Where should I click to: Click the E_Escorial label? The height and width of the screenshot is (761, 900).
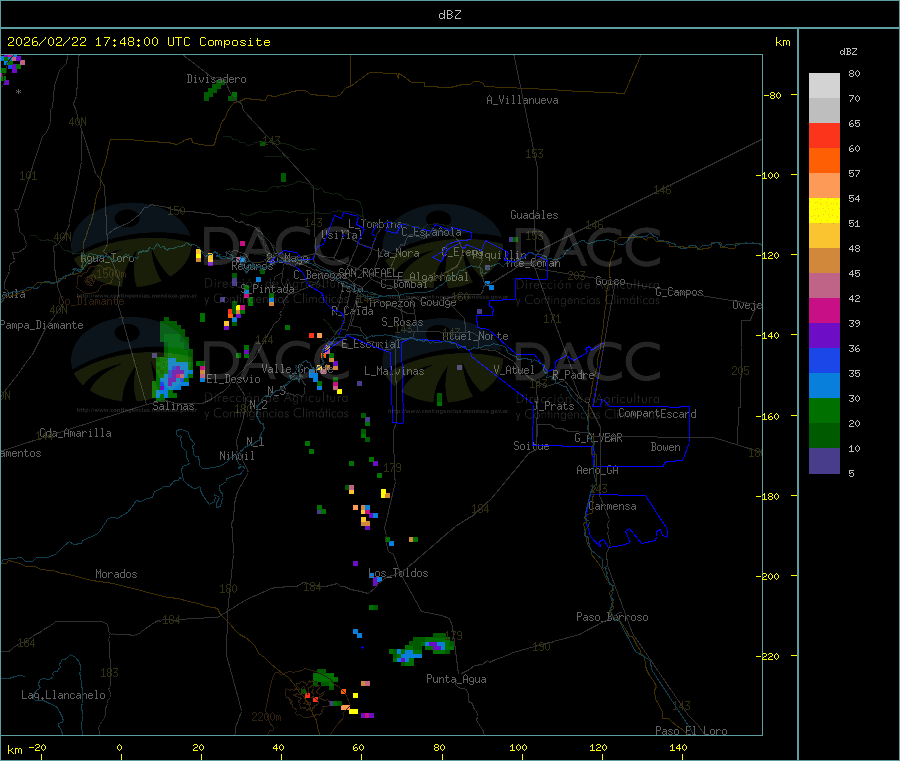point(371,344)
